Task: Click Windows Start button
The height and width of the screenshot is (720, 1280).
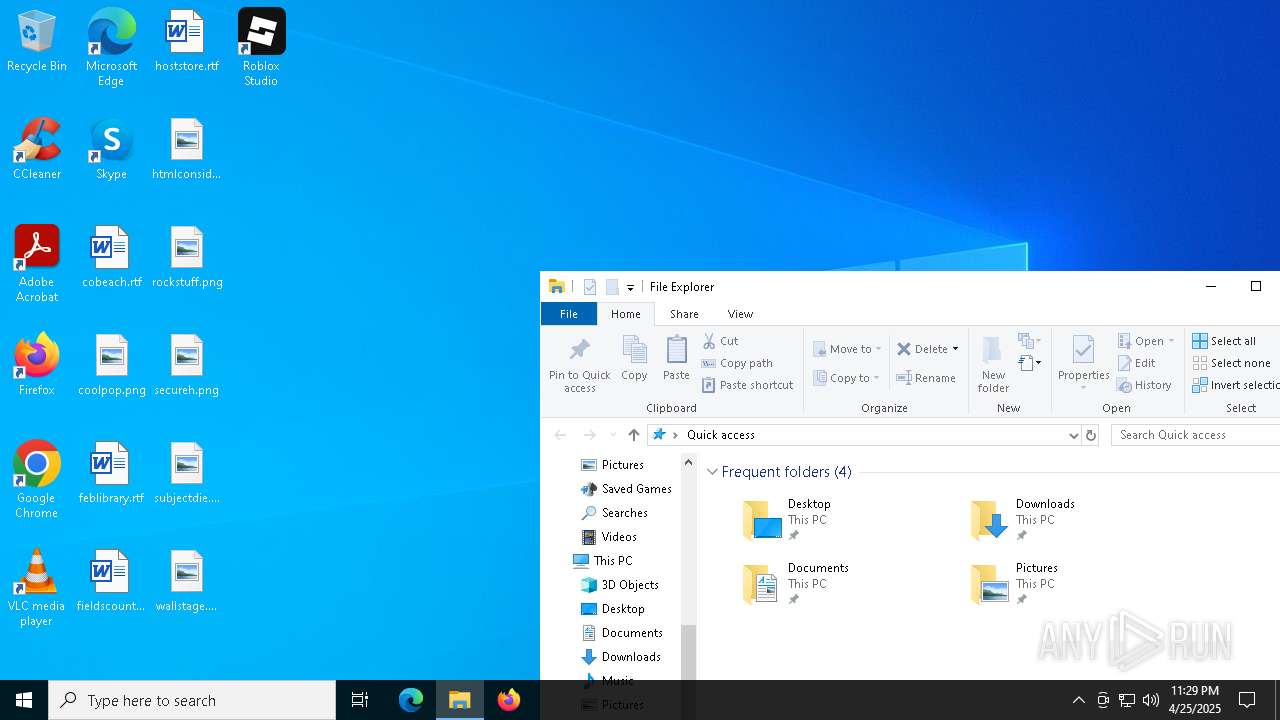Action: click(x=24, y=700)
